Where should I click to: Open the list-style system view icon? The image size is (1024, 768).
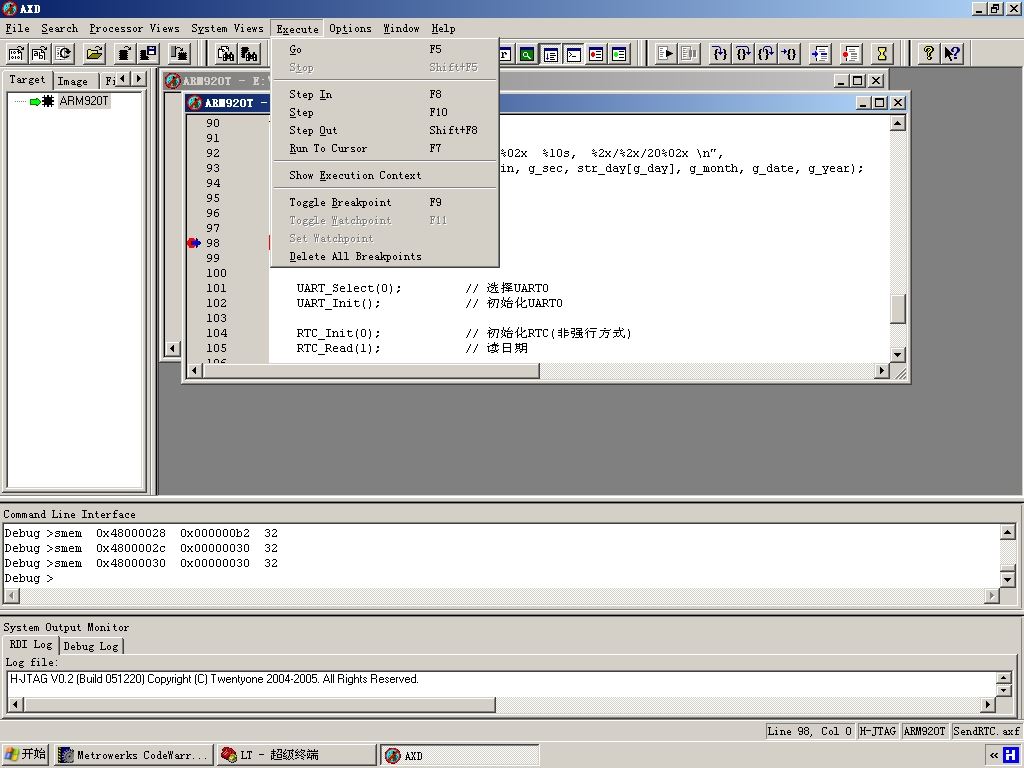[551, 54]
